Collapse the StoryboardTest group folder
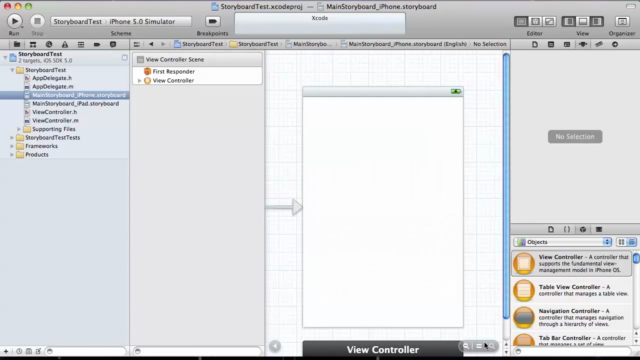 click(12, 70)
